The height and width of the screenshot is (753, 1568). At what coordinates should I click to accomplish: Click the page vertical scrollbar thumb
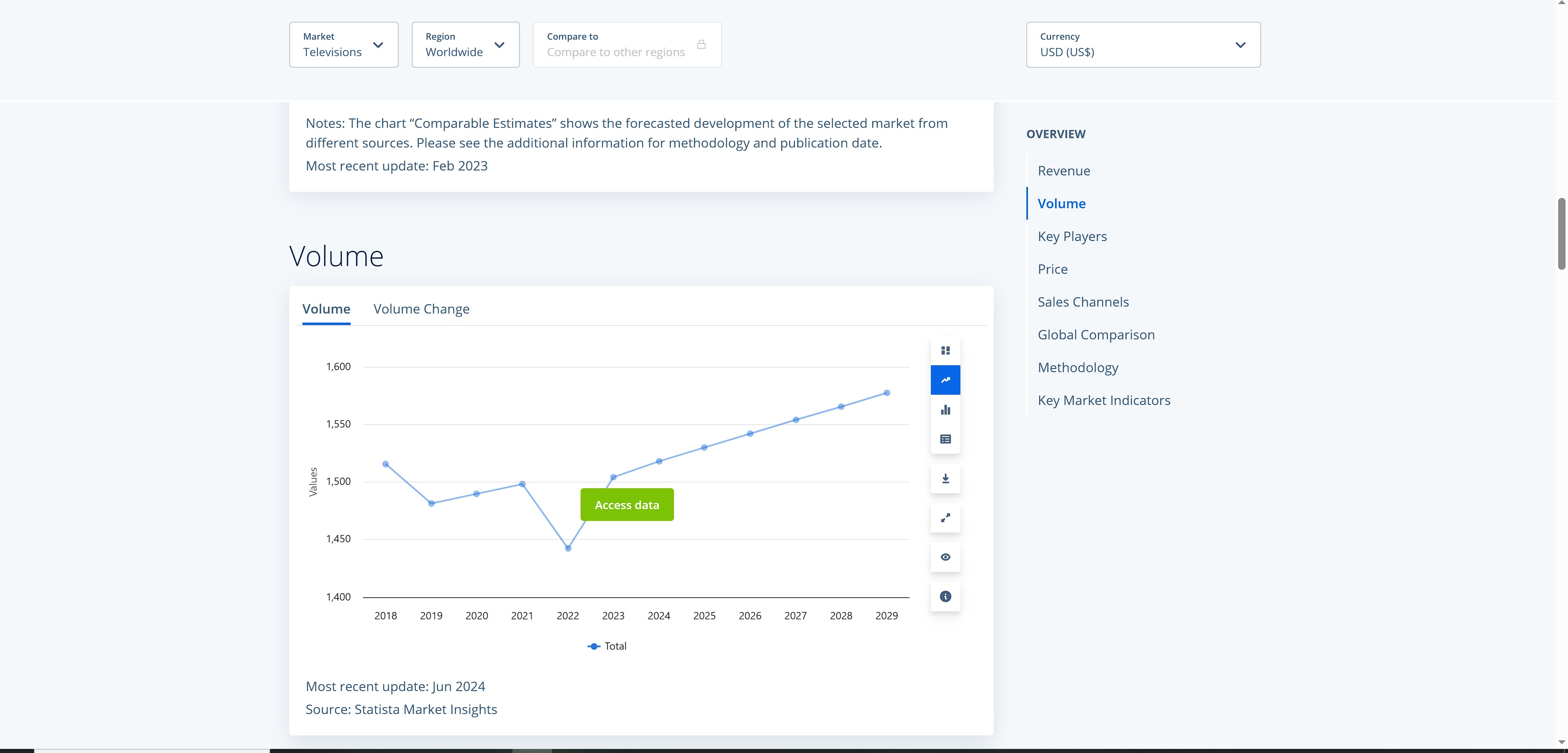pos(1561,233)
